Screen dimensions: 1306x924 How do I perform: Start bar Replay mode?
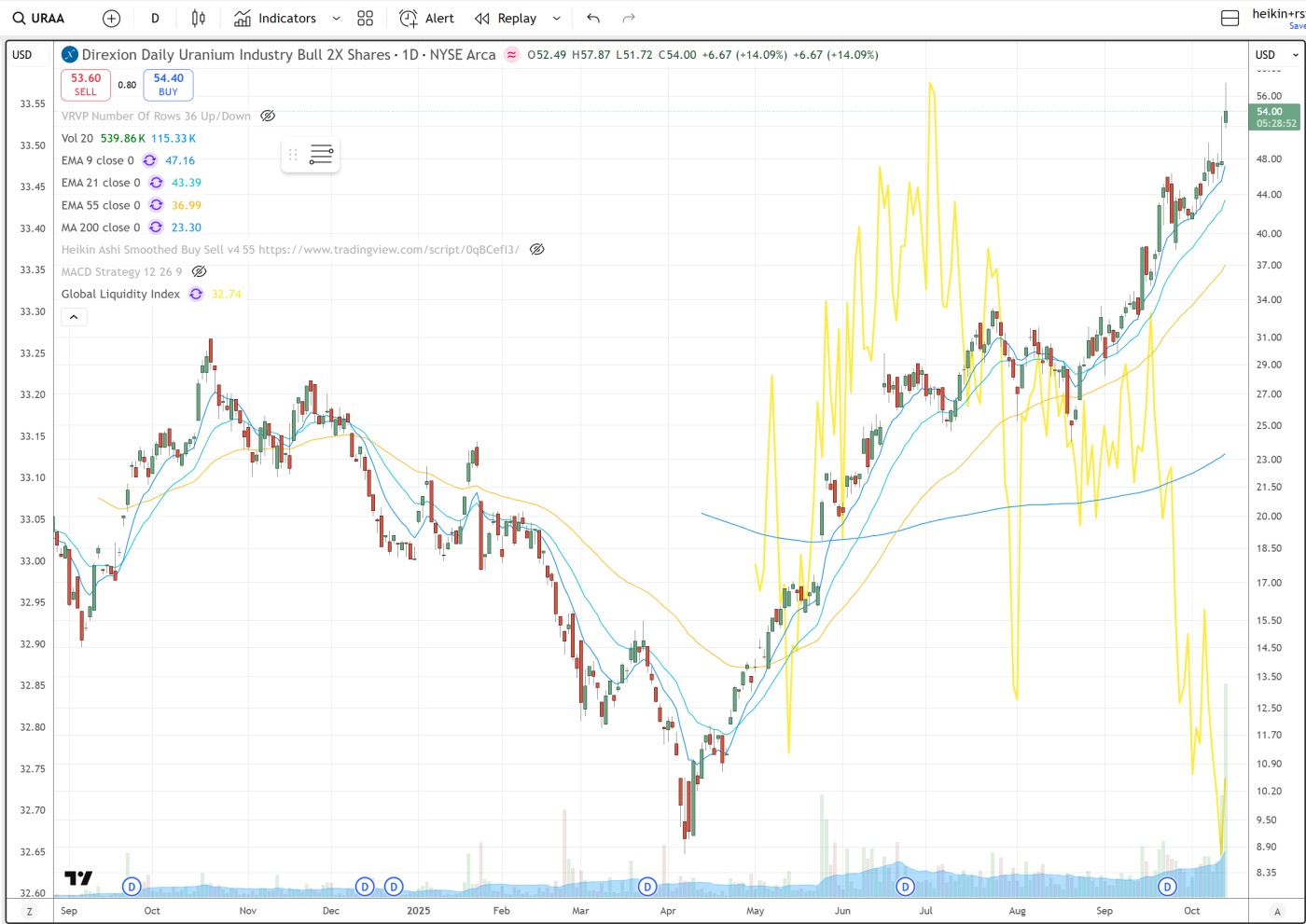(x=506, y=19)
